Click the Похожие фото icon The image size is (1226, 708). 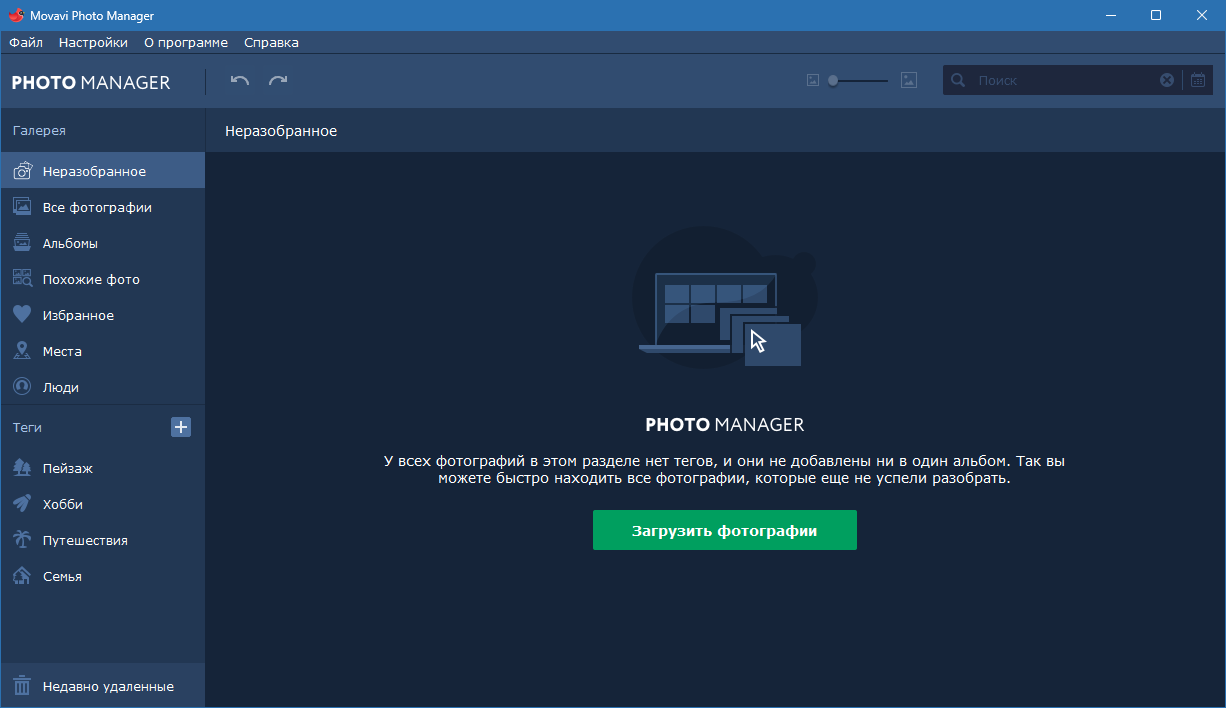click(x=22, y=279)
